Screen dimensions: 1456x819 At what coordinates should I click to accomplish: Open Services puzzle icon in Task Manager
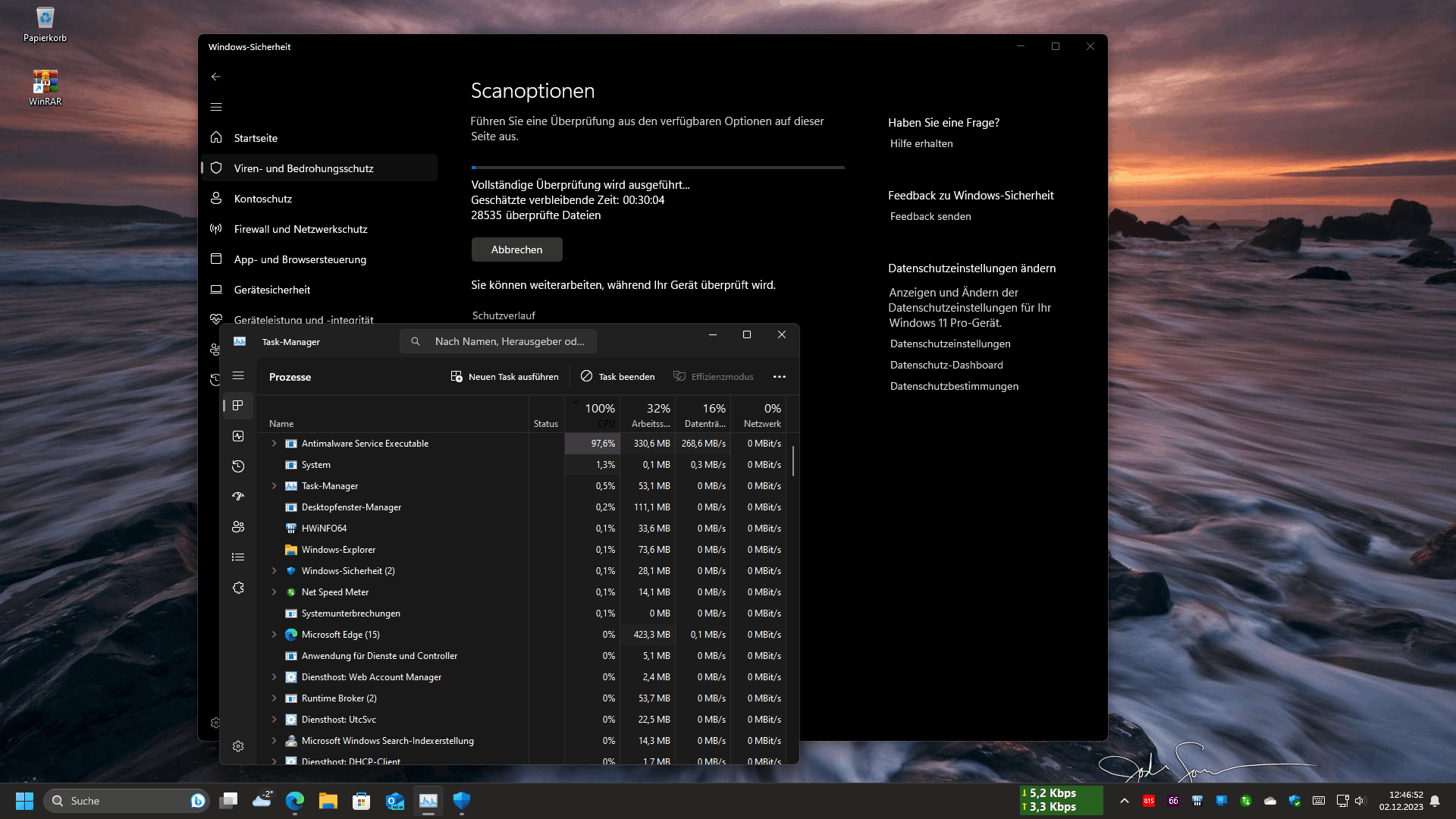[x=238, y=588]
